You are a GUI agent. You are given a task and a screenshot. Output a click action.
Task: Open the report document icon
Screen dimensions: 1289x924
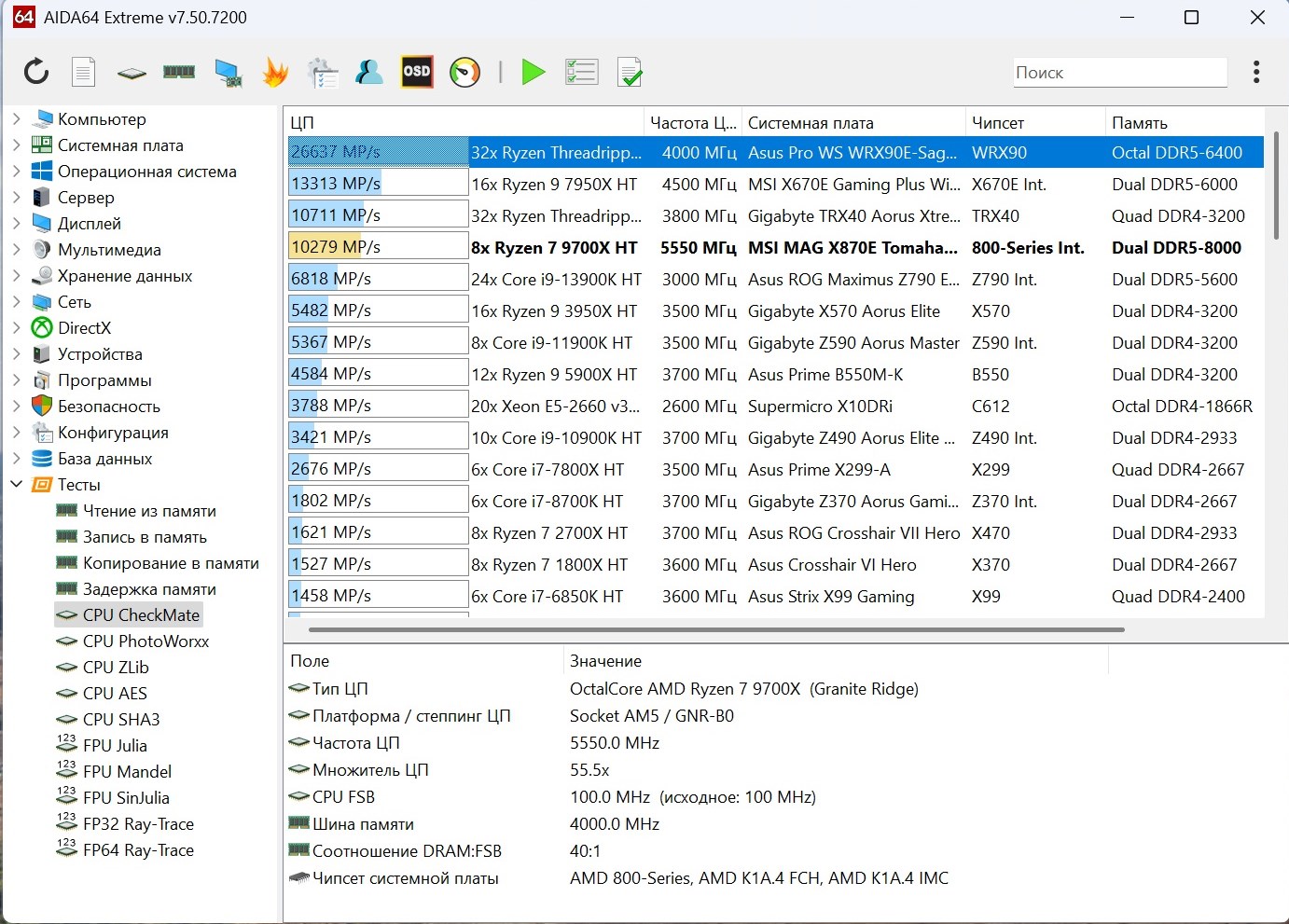coord(84,72)
